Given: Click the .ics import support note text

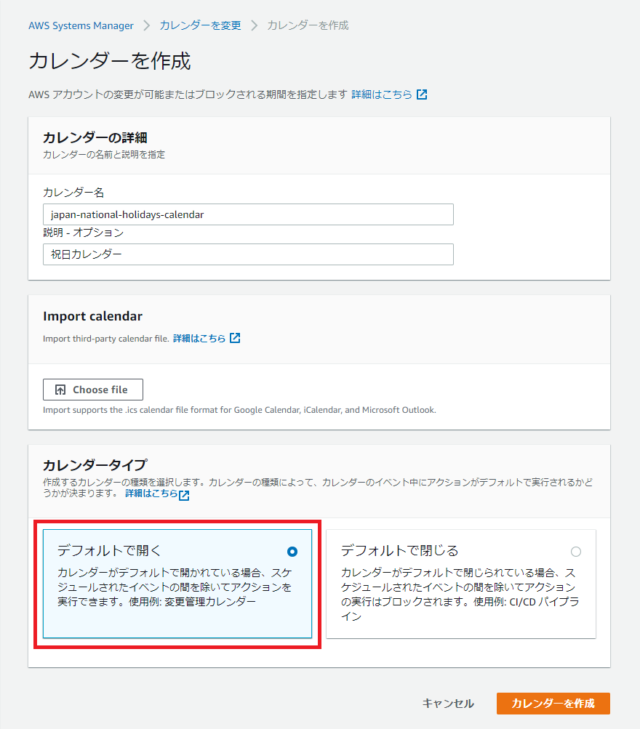Looking at the screenshot, I should pyautogui.click(x=239, y=410).
